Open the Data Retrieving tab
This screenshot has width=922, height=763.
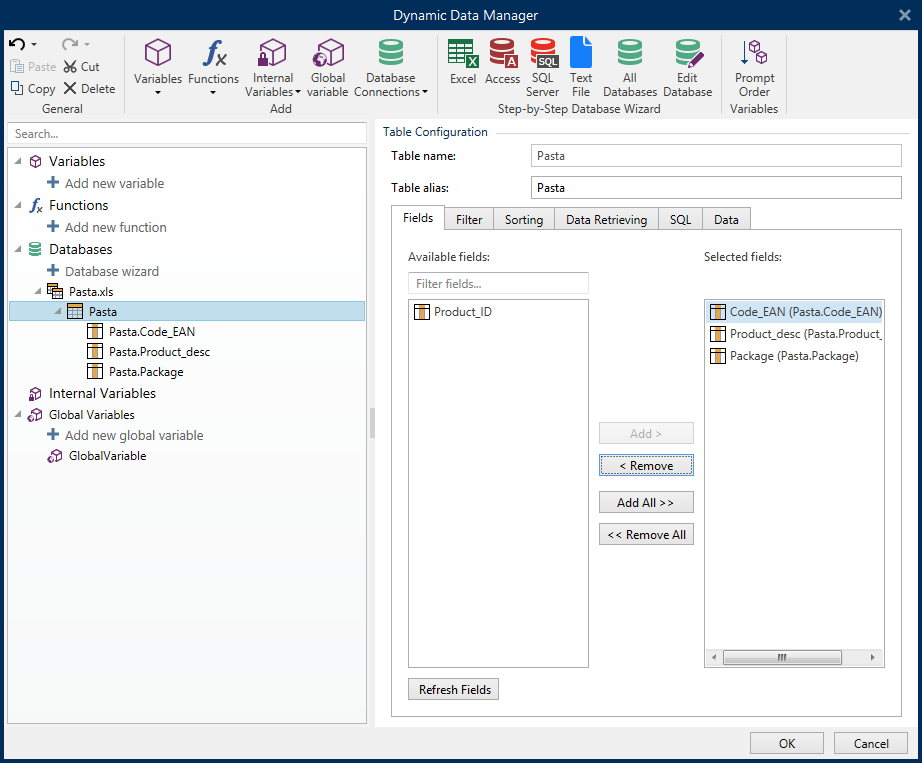[606, 220]
